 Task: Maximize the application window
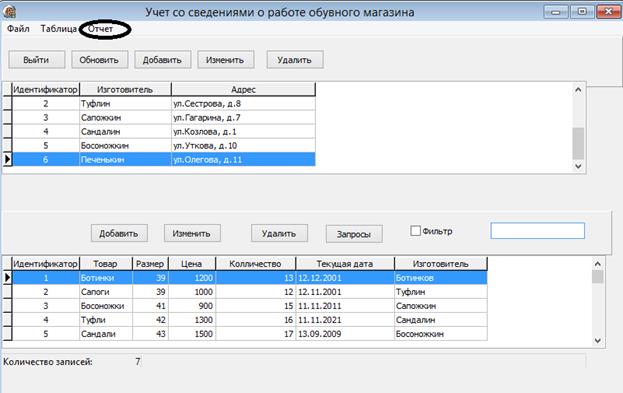(582, 12)
